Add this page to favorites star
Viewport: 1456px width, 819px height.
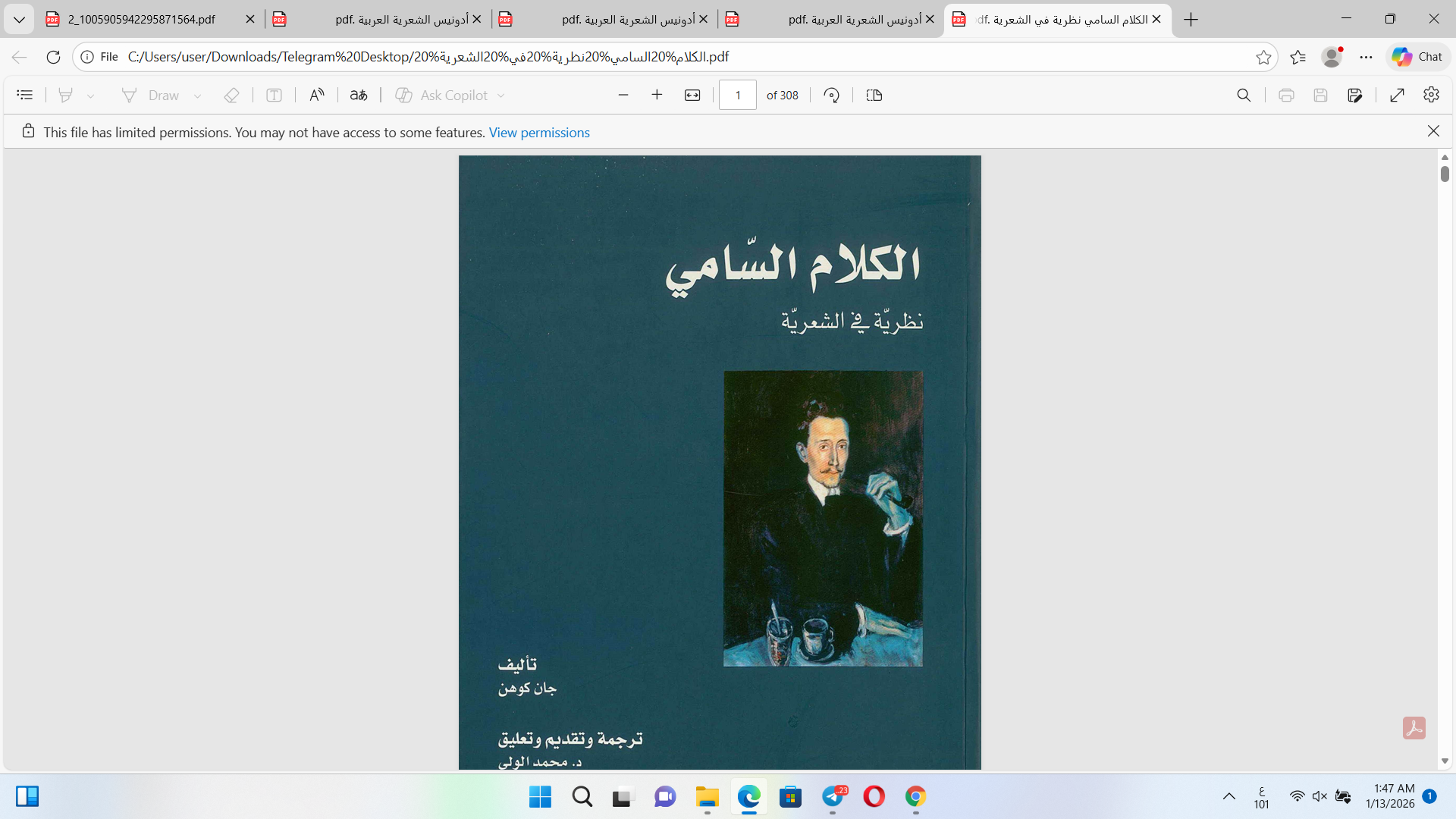[1263, 57]
